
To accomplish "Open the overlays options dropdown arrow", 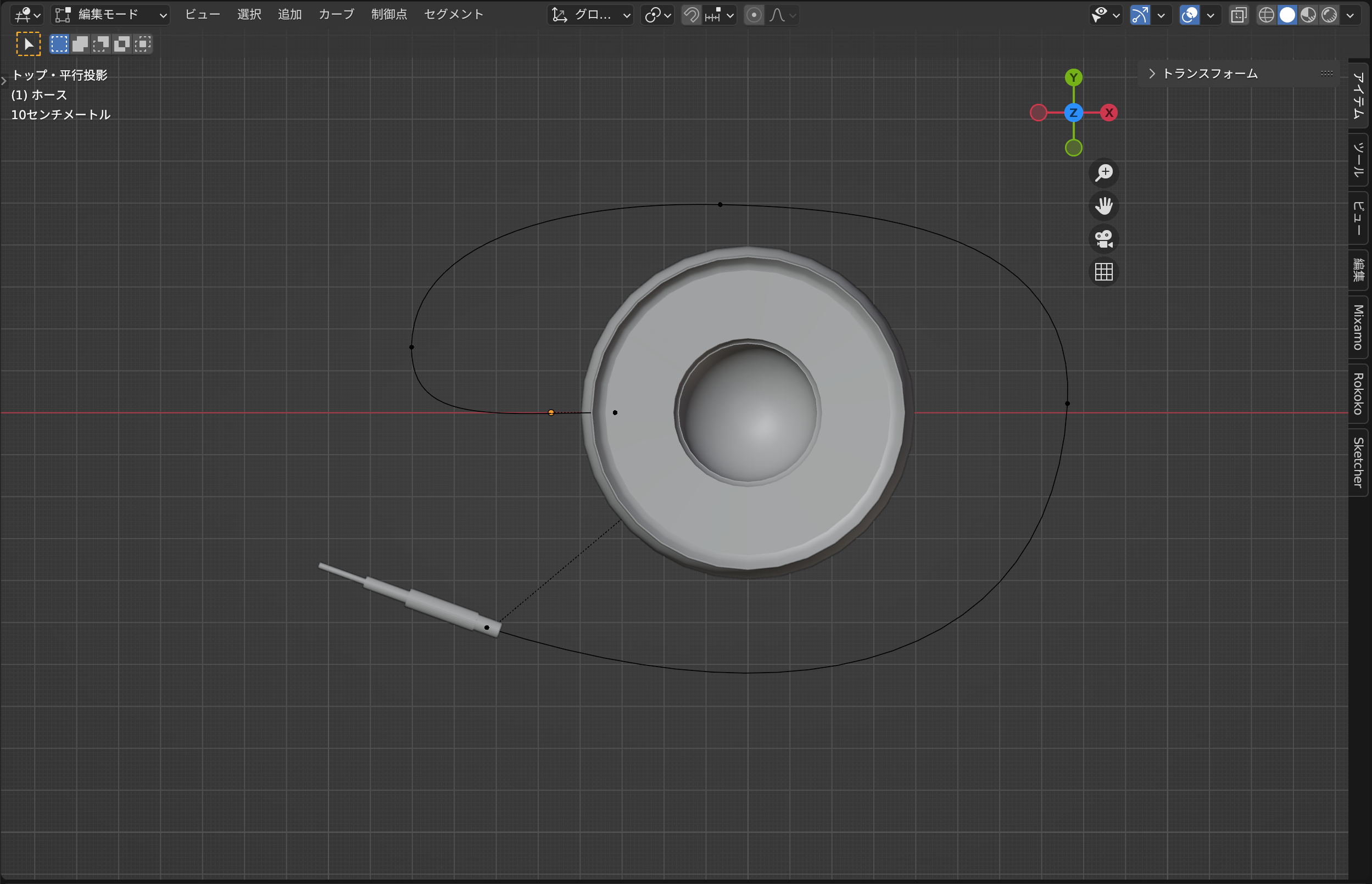I will click(x=1211, y=15).
